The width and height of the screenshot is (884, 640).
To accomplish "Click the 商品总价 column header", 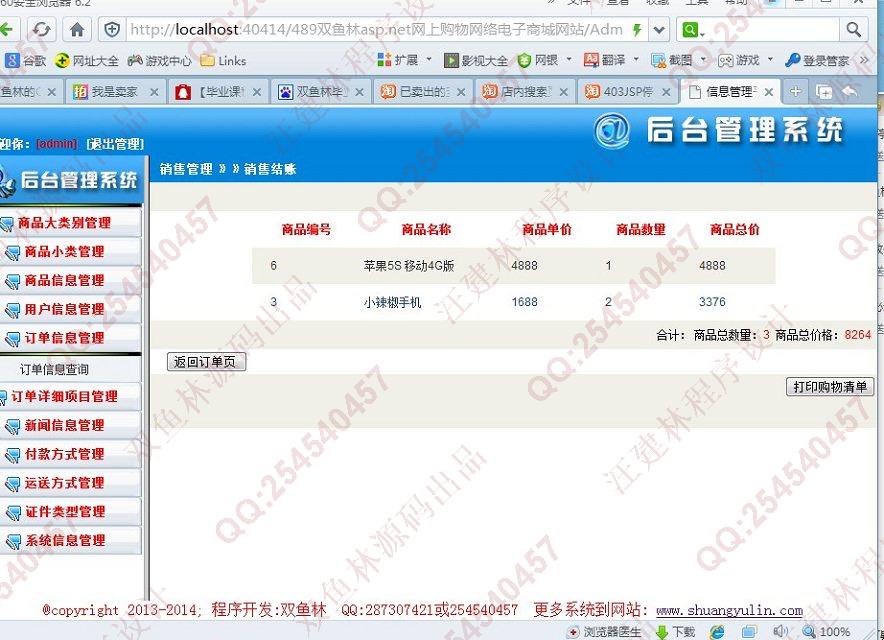I will (735, 229).
